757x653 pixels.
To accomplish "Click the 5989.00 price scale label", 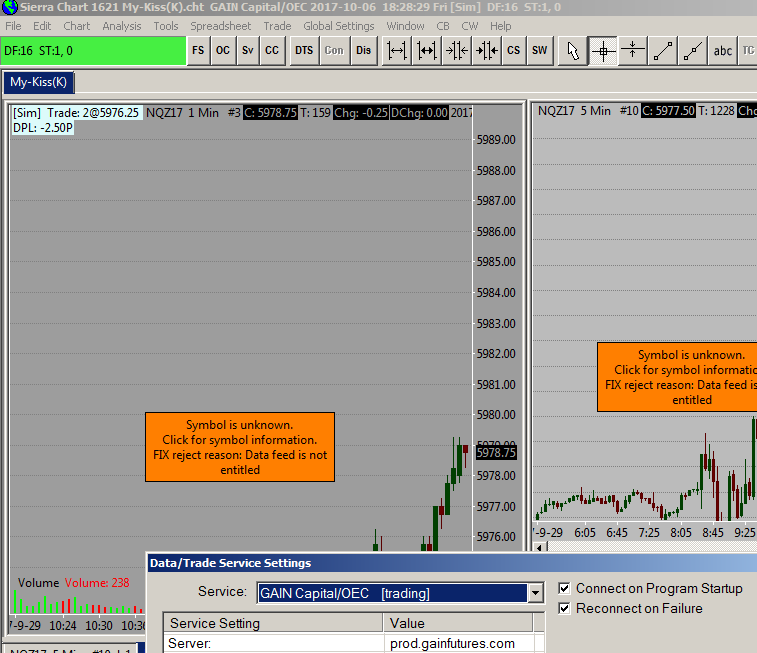I will (x=496, y=140).
